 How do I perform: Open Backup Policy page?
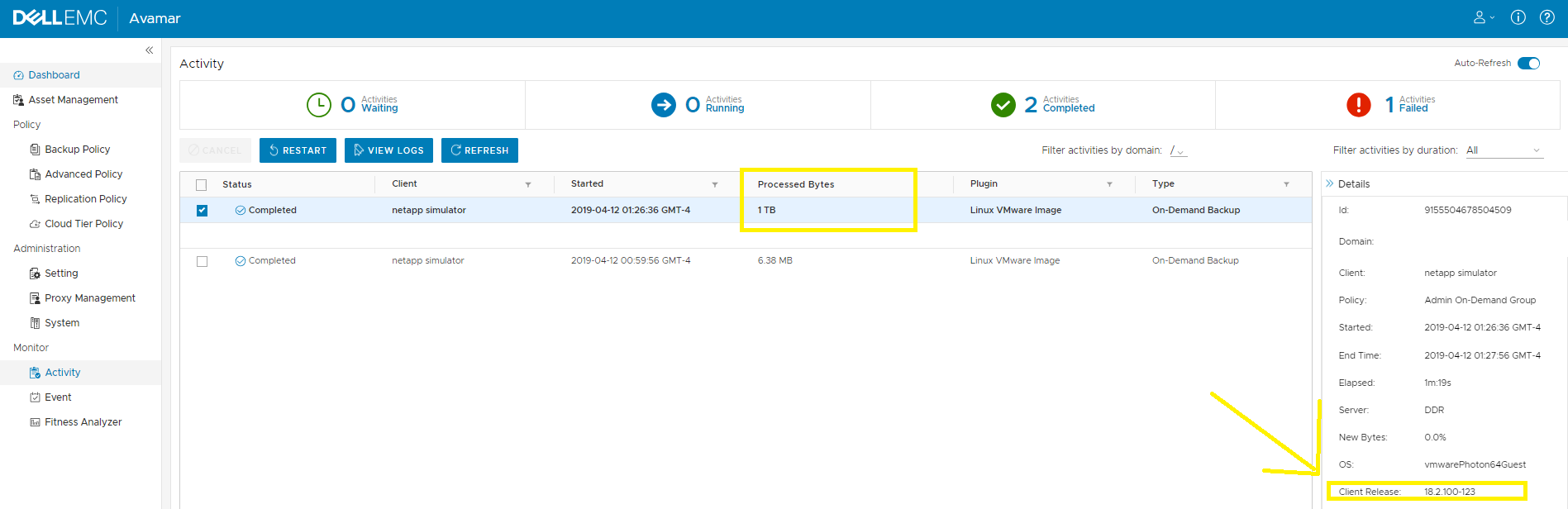[x=77, y=150]
